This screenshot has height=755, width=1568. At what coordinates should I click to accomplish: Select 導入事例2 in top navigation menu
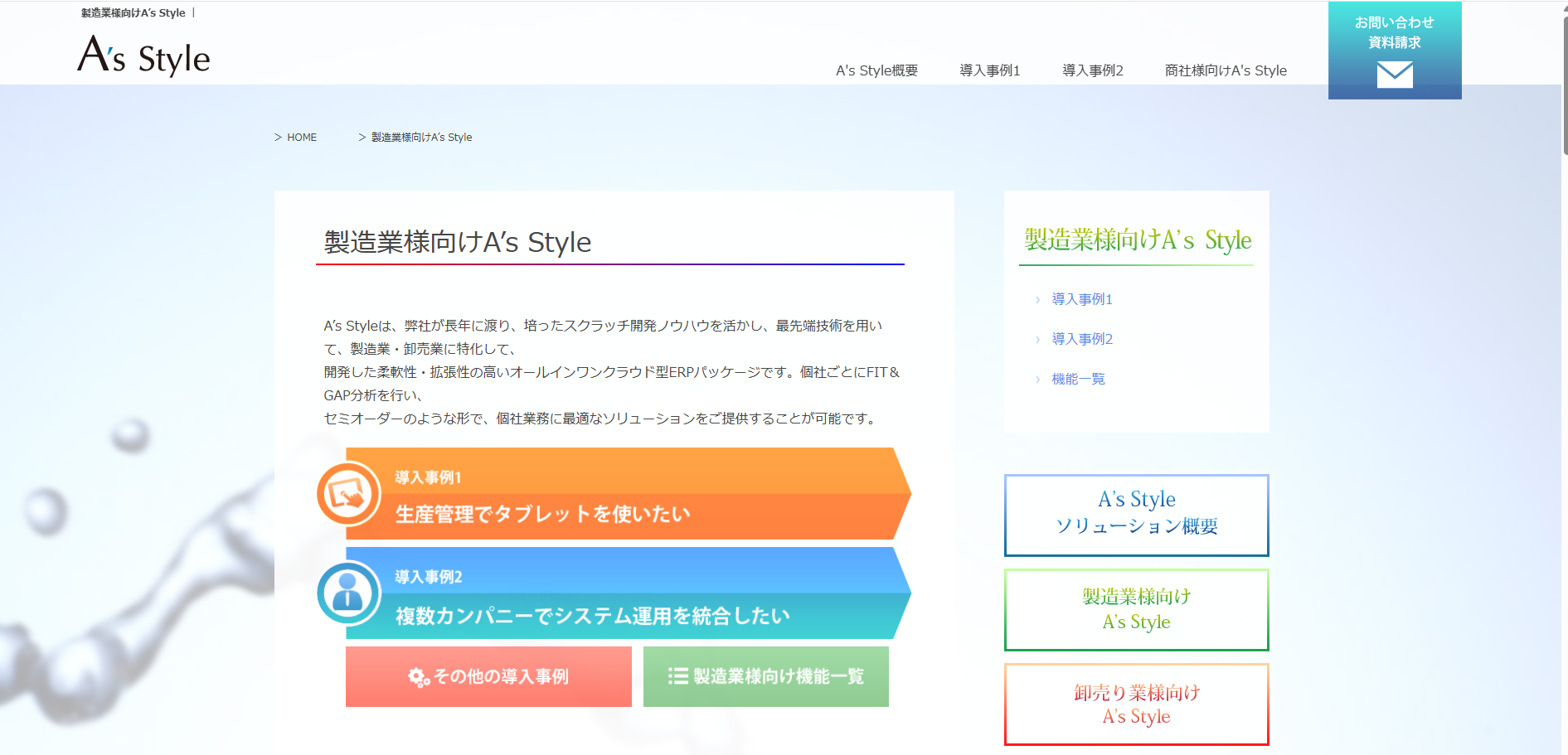pos(1092,70)
